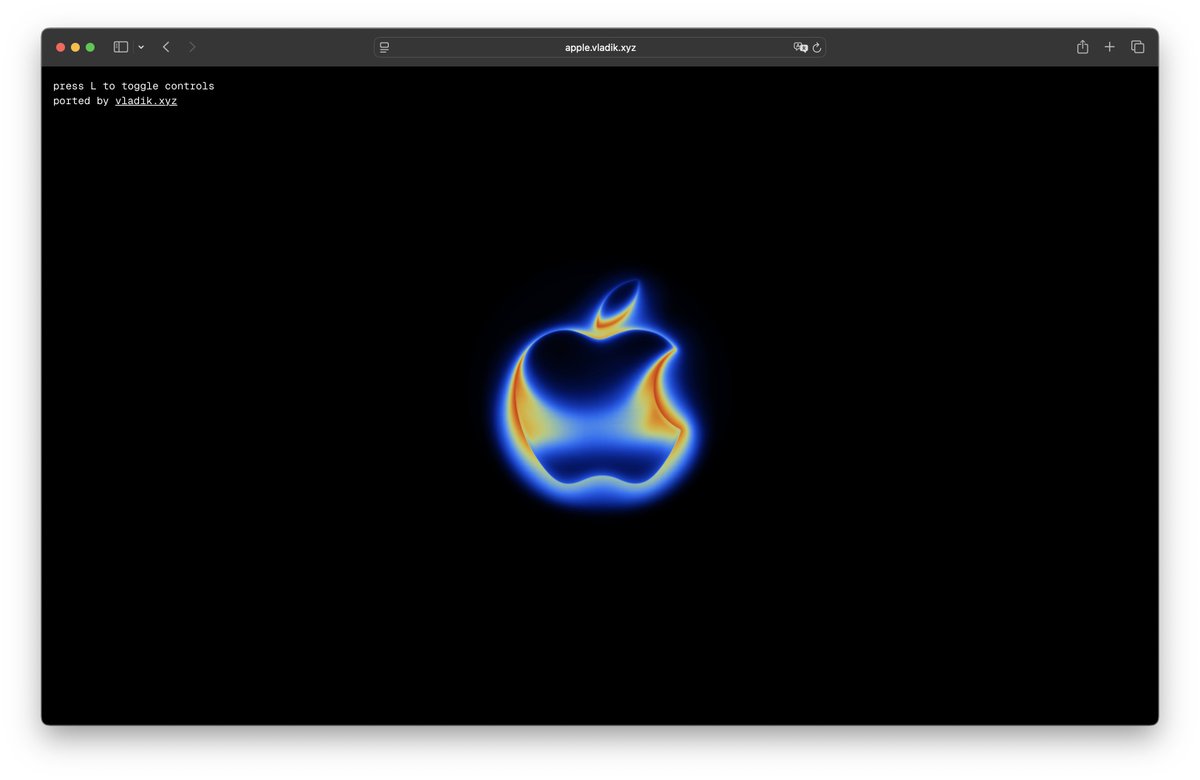This screenshot has height=780, width=1200.
Task: Click the translate page icon
Action: click(x=800, y=47)
